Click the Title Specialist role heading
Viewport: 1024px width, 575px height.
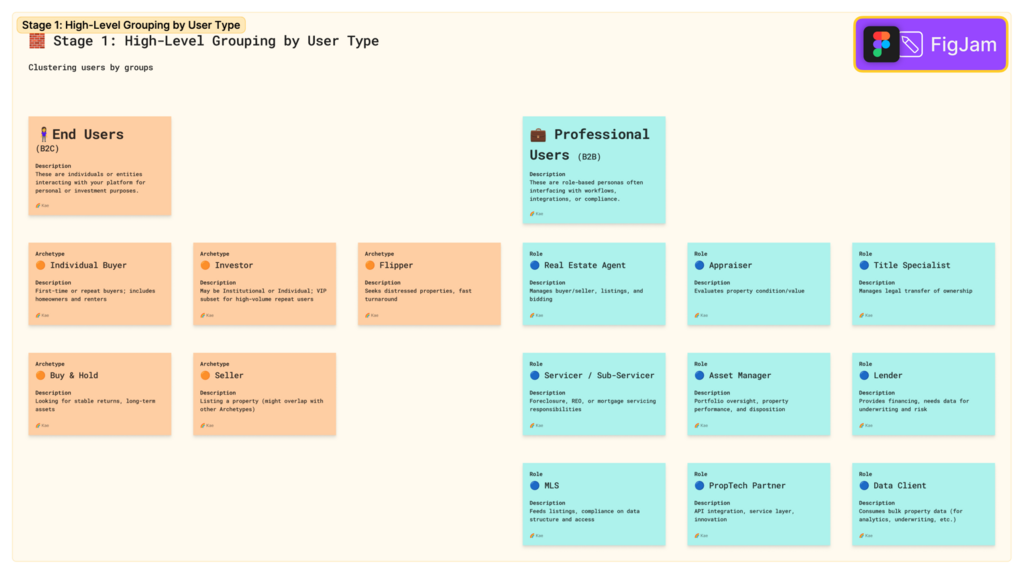(x=912, y=266)
